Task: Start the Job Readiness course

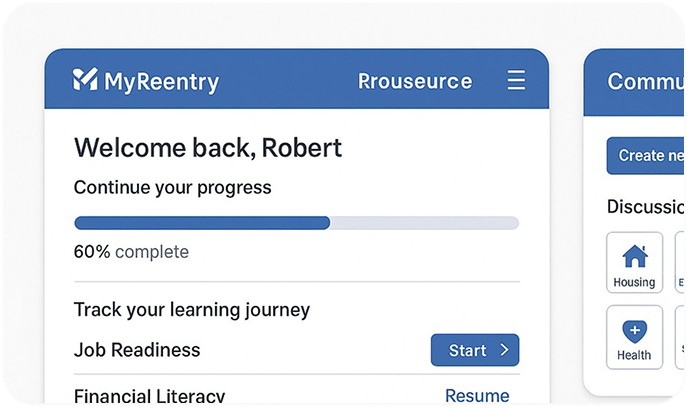Action: (474, 350)
